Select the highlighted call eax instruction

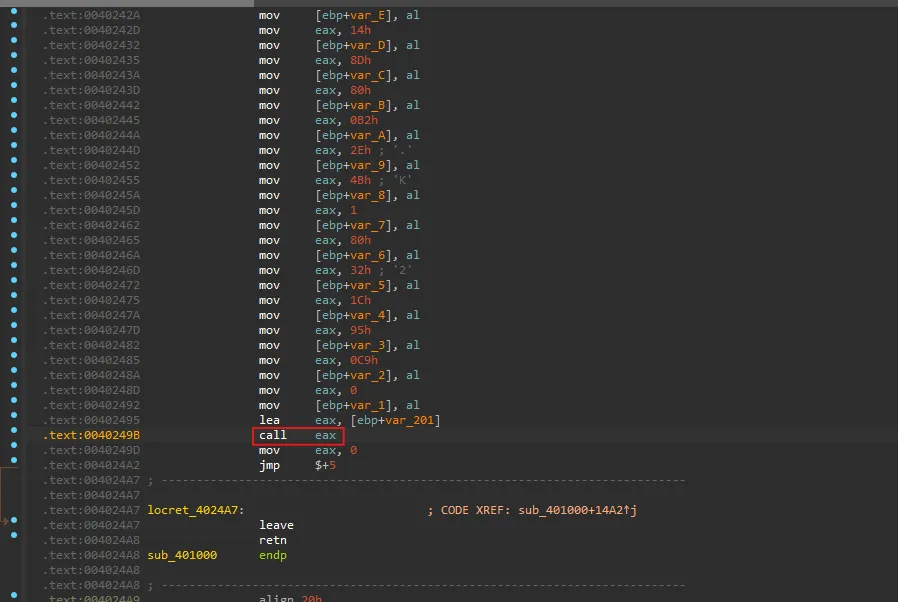tap(298, 436)
